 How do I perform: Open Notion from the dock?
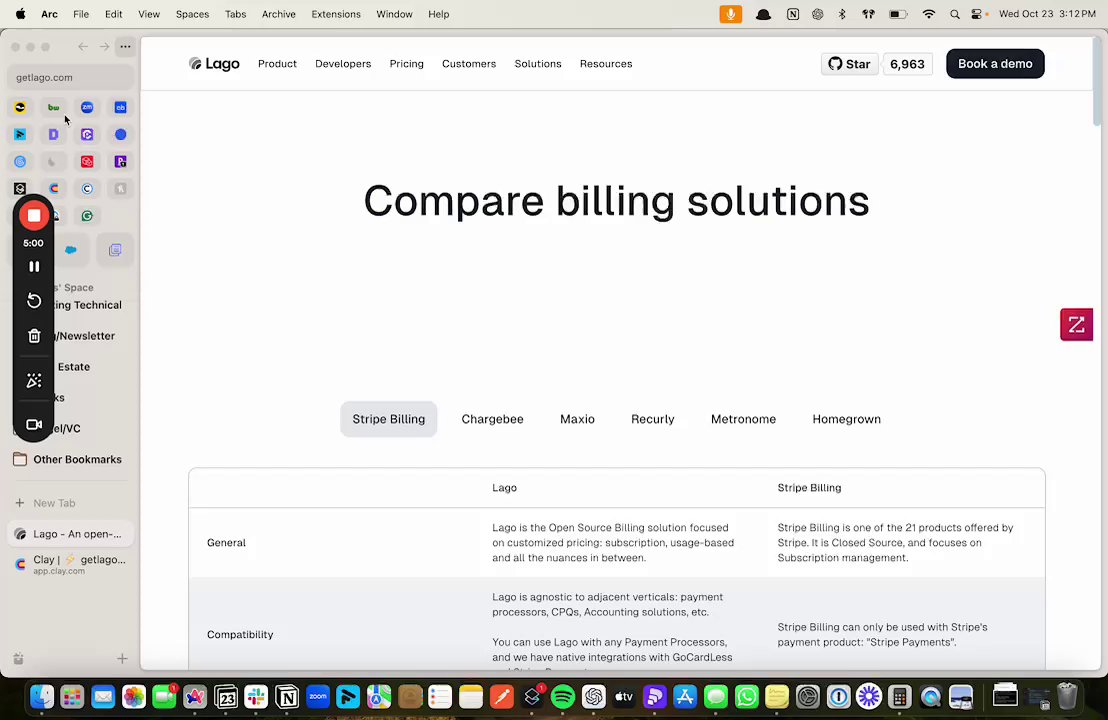point(287,697)
